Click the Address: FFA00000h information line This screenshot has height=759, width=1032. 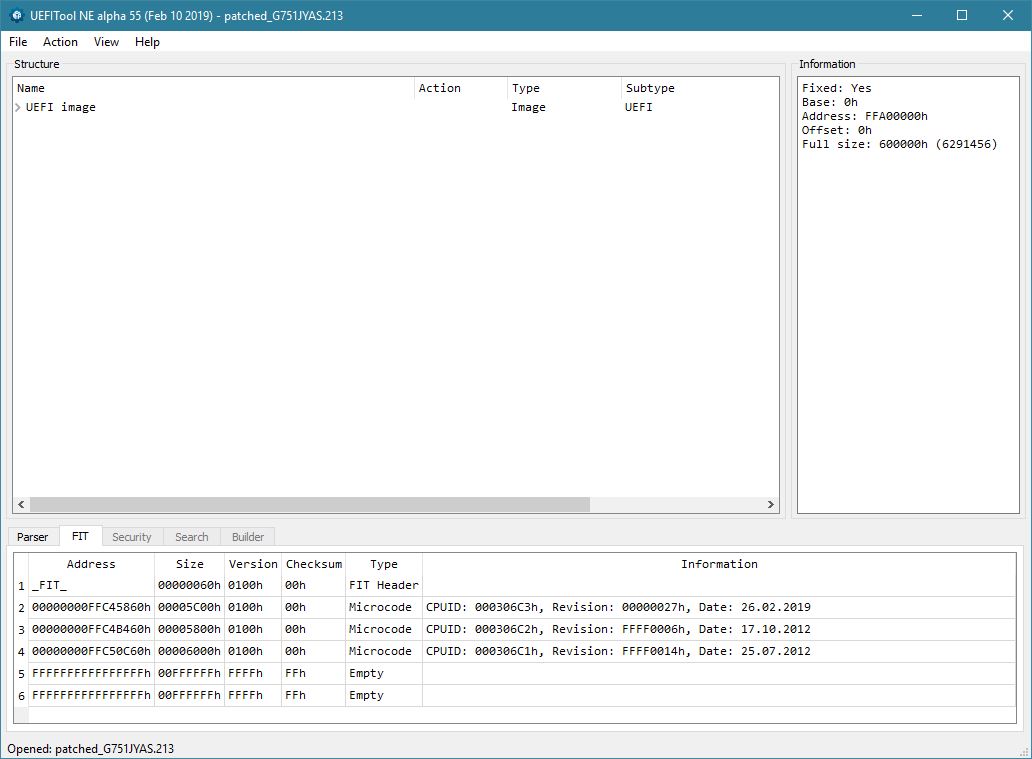(865, 117)
